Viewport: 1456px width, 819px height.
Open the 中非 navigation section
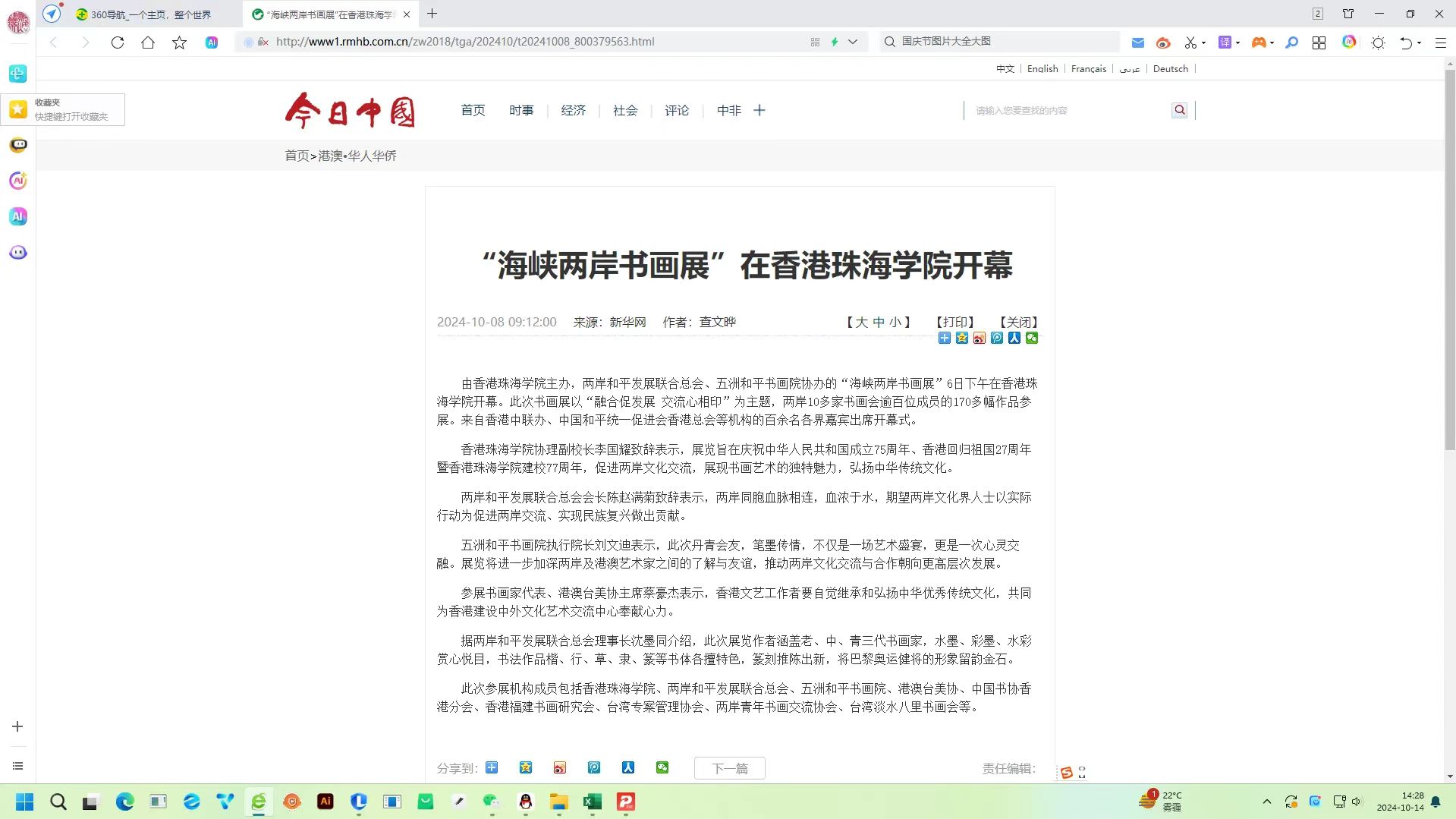(x=729, y=111)
